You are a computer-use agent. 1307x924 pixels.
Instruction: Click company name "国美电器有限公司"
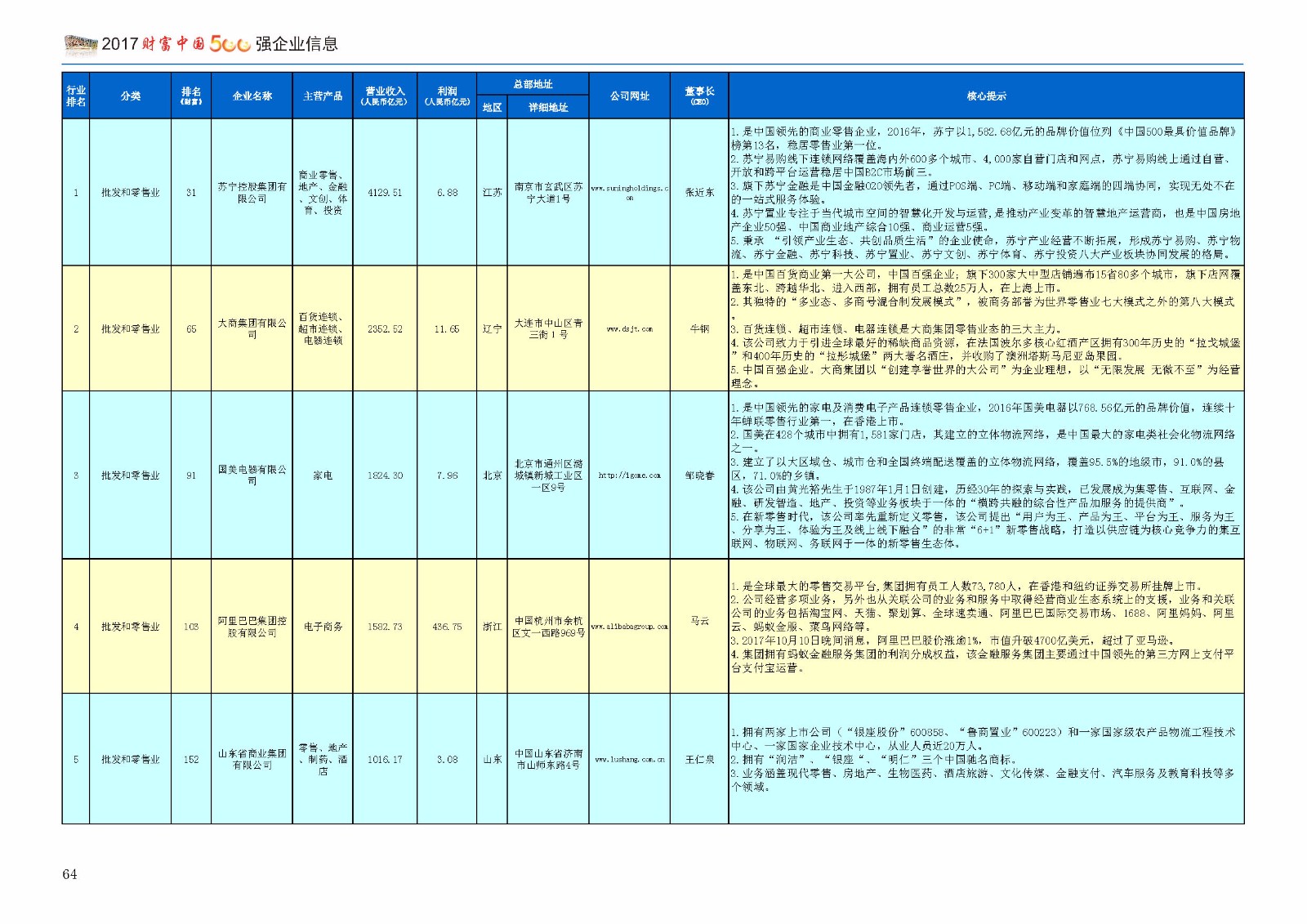click(252, 475)
